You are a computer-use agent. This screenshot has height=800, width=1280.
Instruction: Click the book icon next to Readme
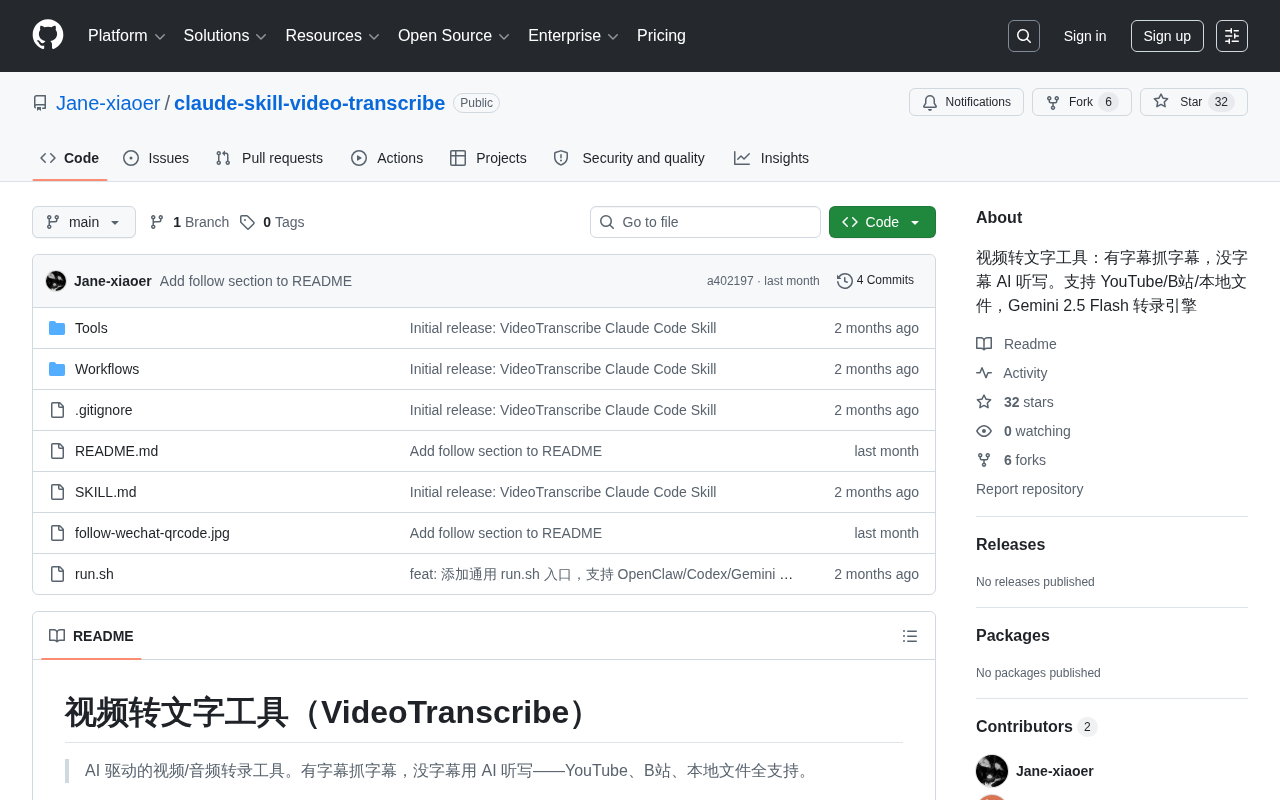[984, 344]
